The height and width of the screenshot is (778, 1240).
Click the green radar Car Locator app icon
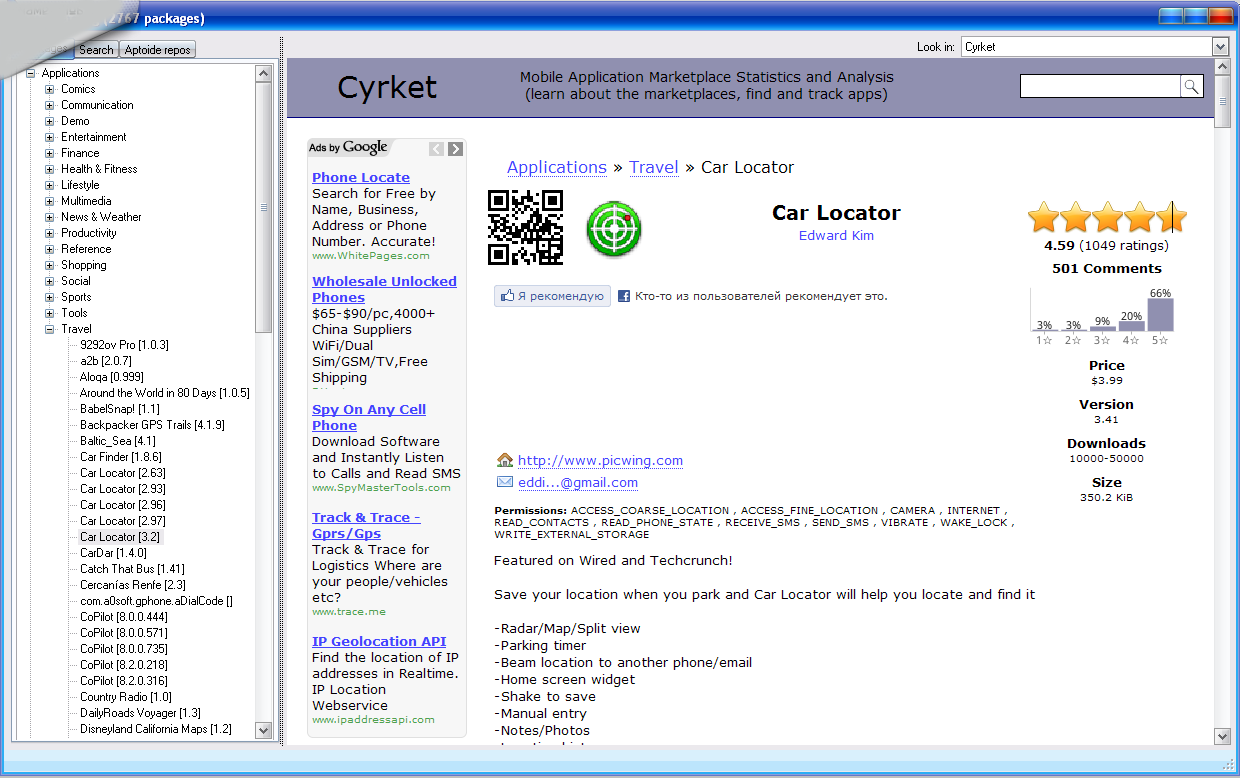pos(613,228)
